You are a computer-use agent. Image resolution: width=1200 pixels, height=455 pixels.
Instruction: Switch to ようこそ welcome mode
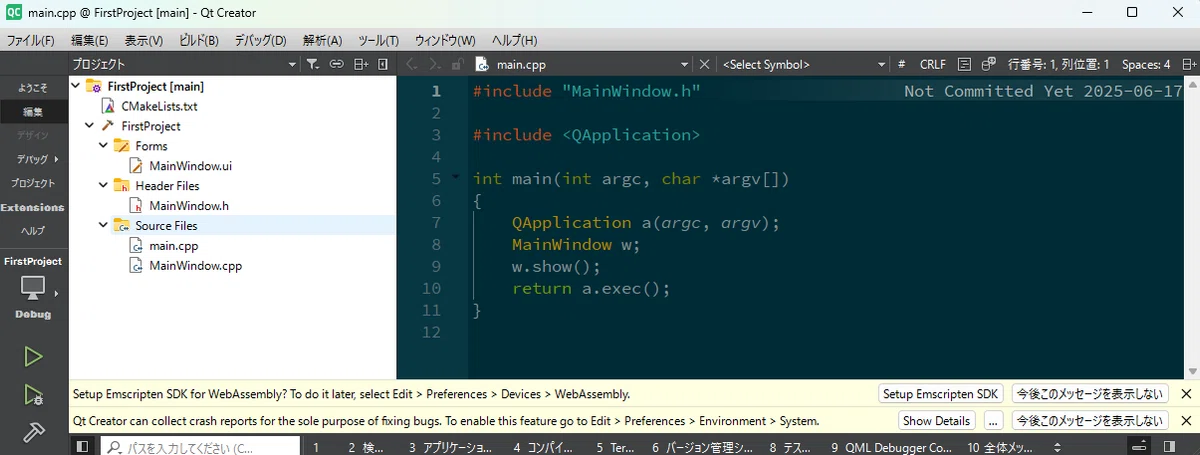33,88
